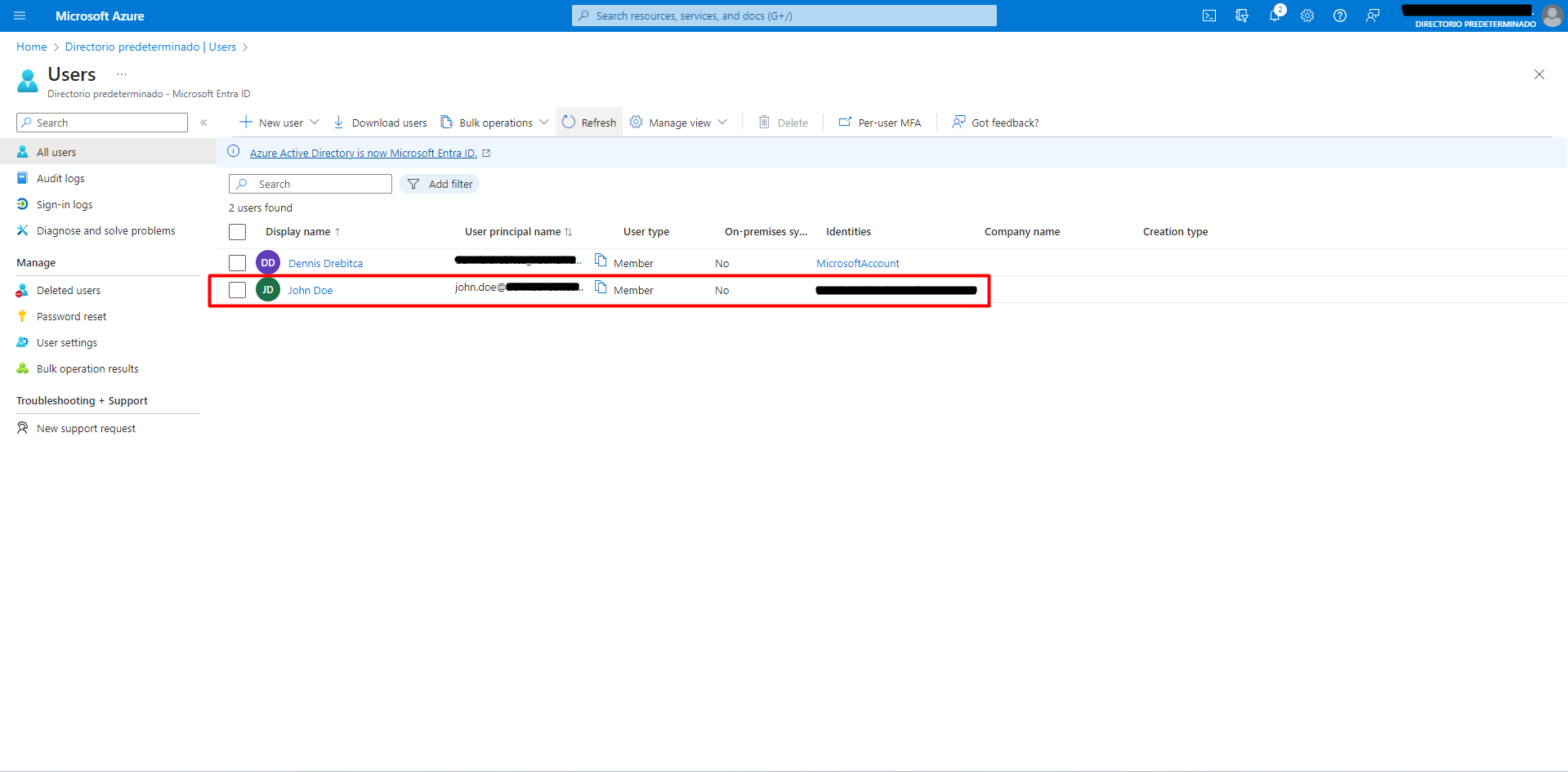Click the Refresh toolbar button
1568x772 pixels.
click(x=589, y=123)
